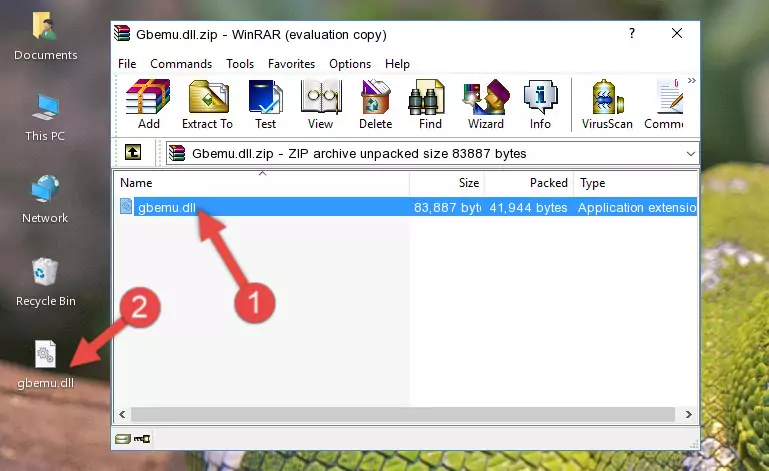Viewport: 769px width, 471px height.
Task: Click the gbemu.dll file icon in list
Action: (x=126, y=207)
